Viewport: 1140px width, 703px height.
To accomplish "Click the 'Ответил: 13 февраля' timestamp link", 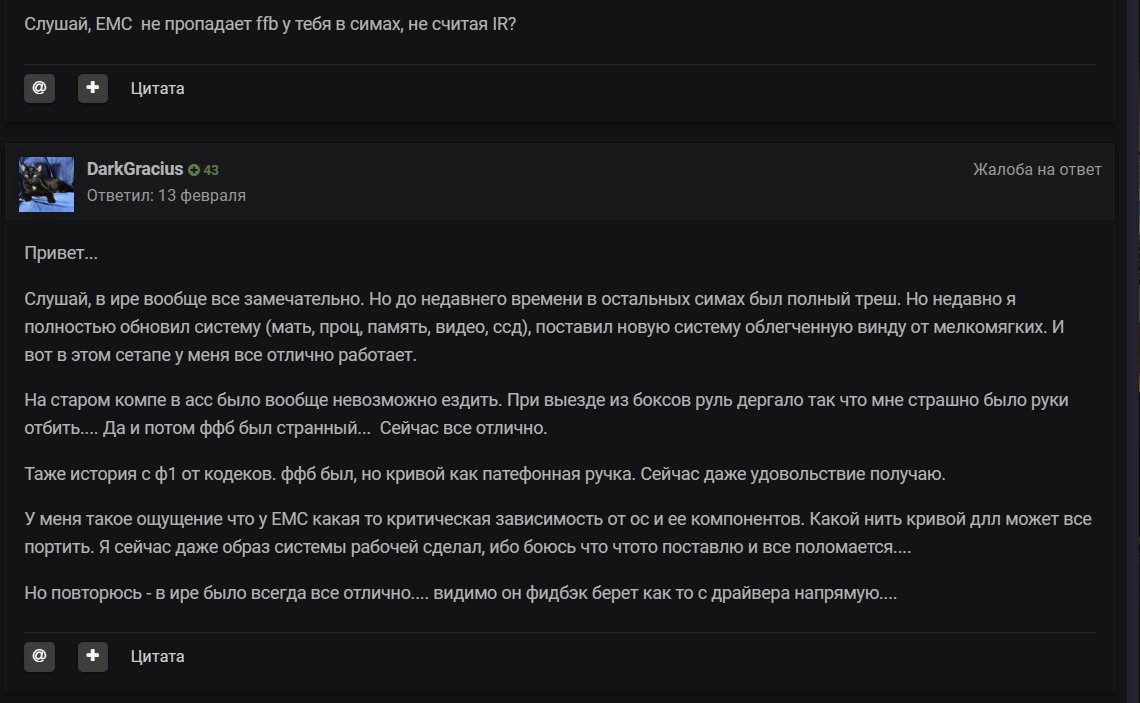I will point(166,195).
